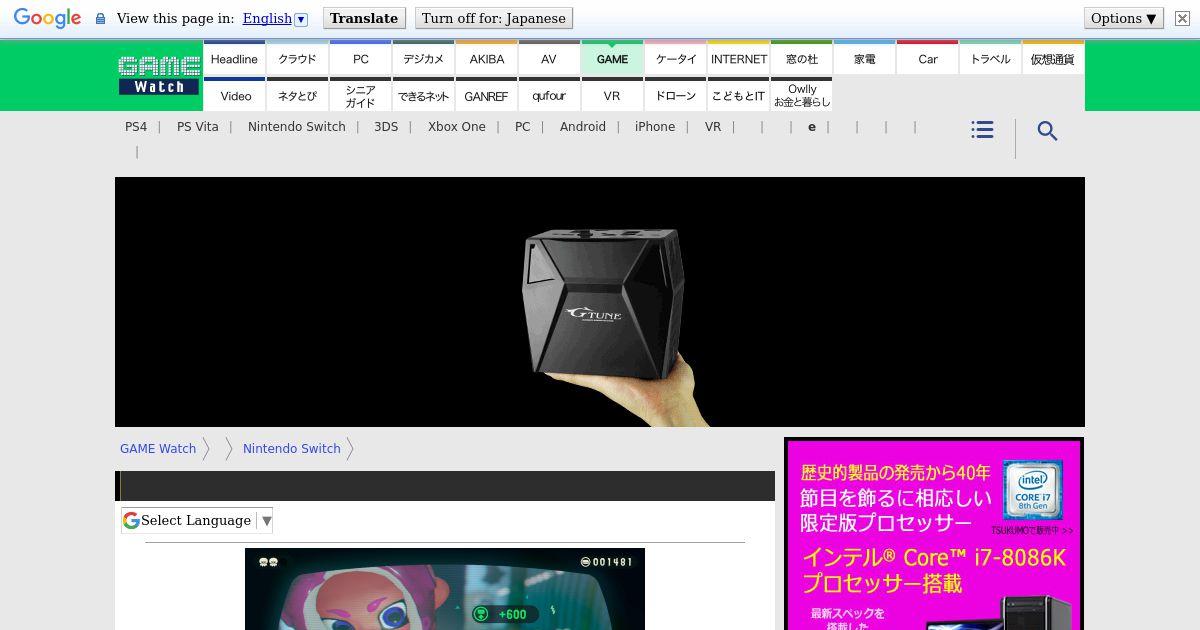Open the ケータイ tab

point(675,58)
